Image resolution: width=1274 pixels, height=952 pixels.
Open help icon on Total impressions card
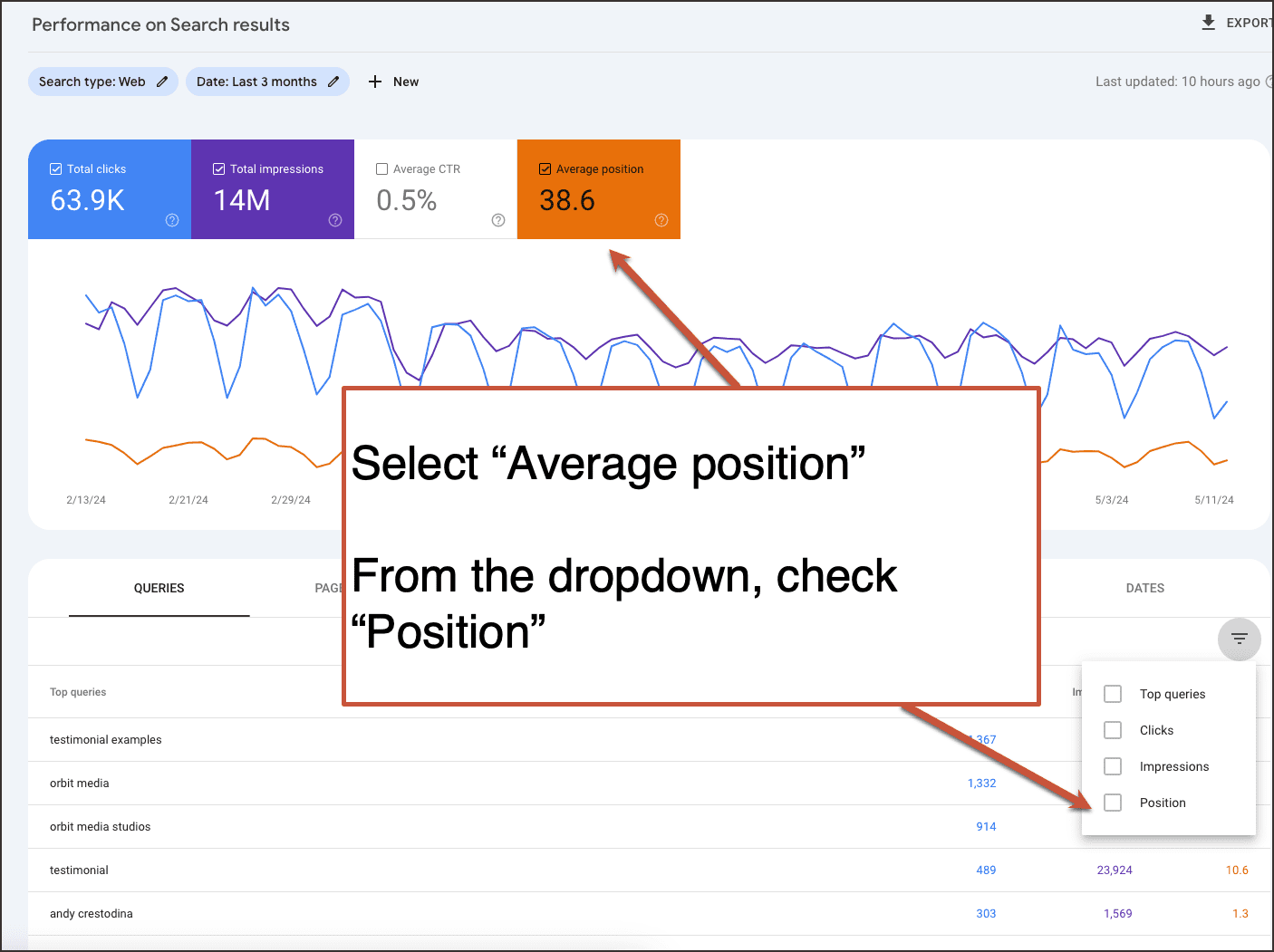point(335,220)
